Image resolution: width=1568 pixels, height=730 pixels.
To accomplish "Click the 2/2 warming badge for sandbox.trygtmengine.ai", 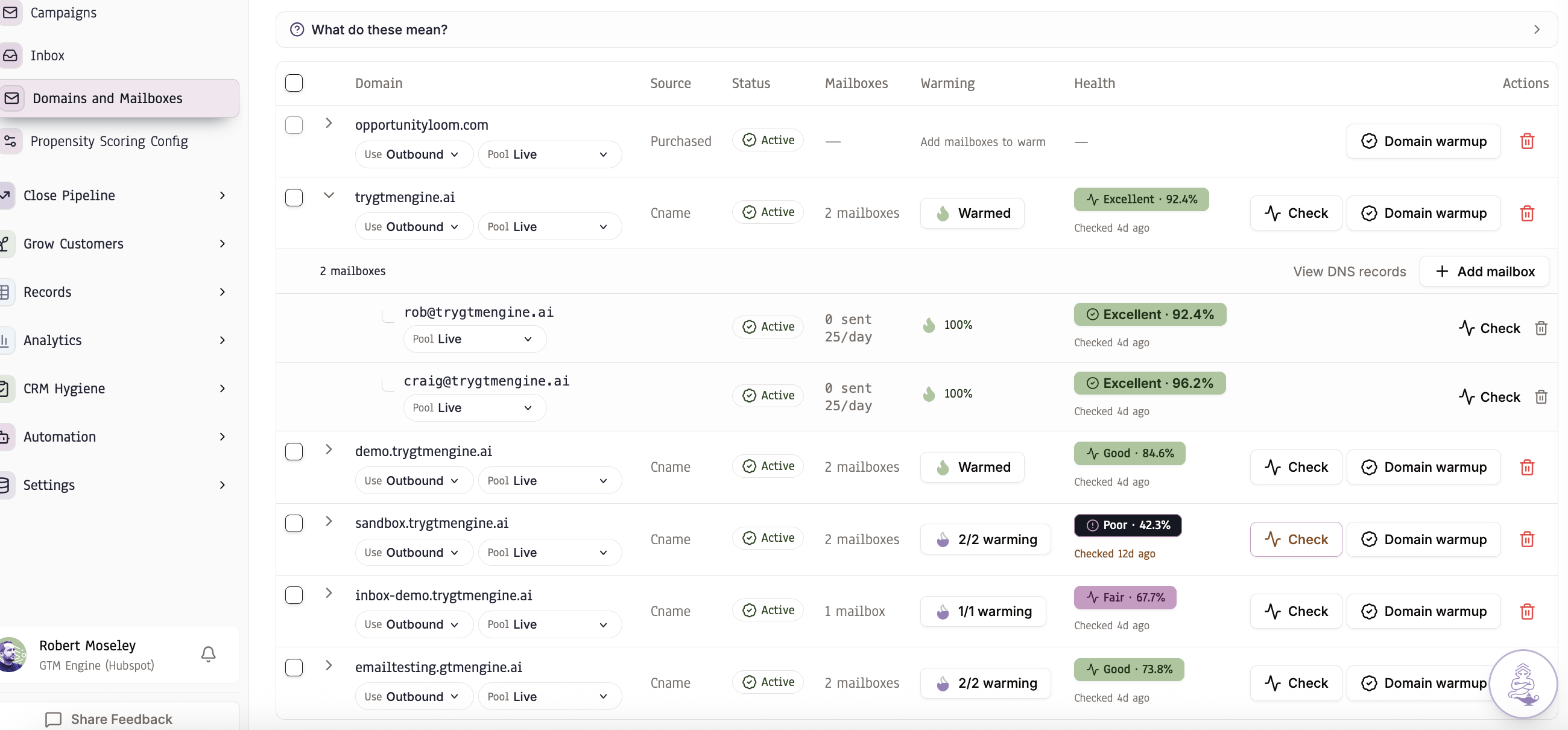I will click(x=985, y=539).
